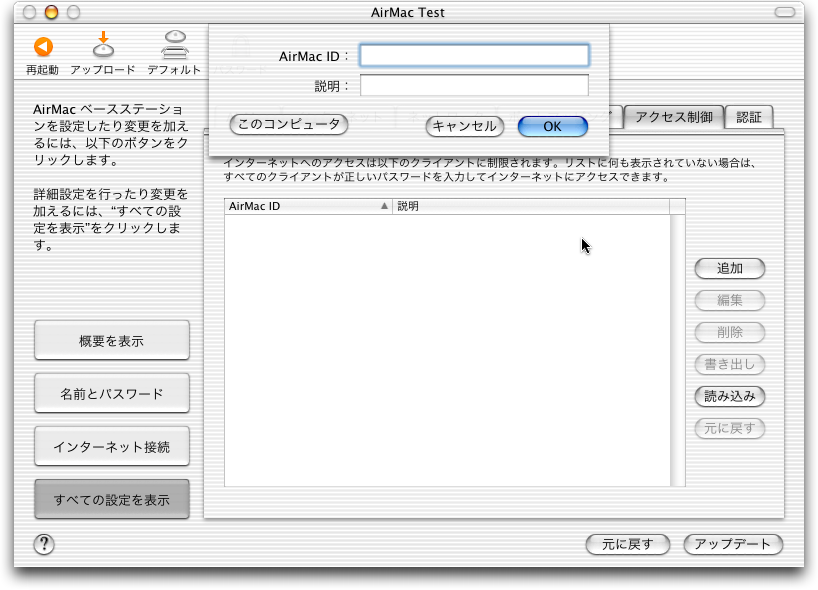
Task: Switch to the 認証 tab
Action: coord(749,117)
